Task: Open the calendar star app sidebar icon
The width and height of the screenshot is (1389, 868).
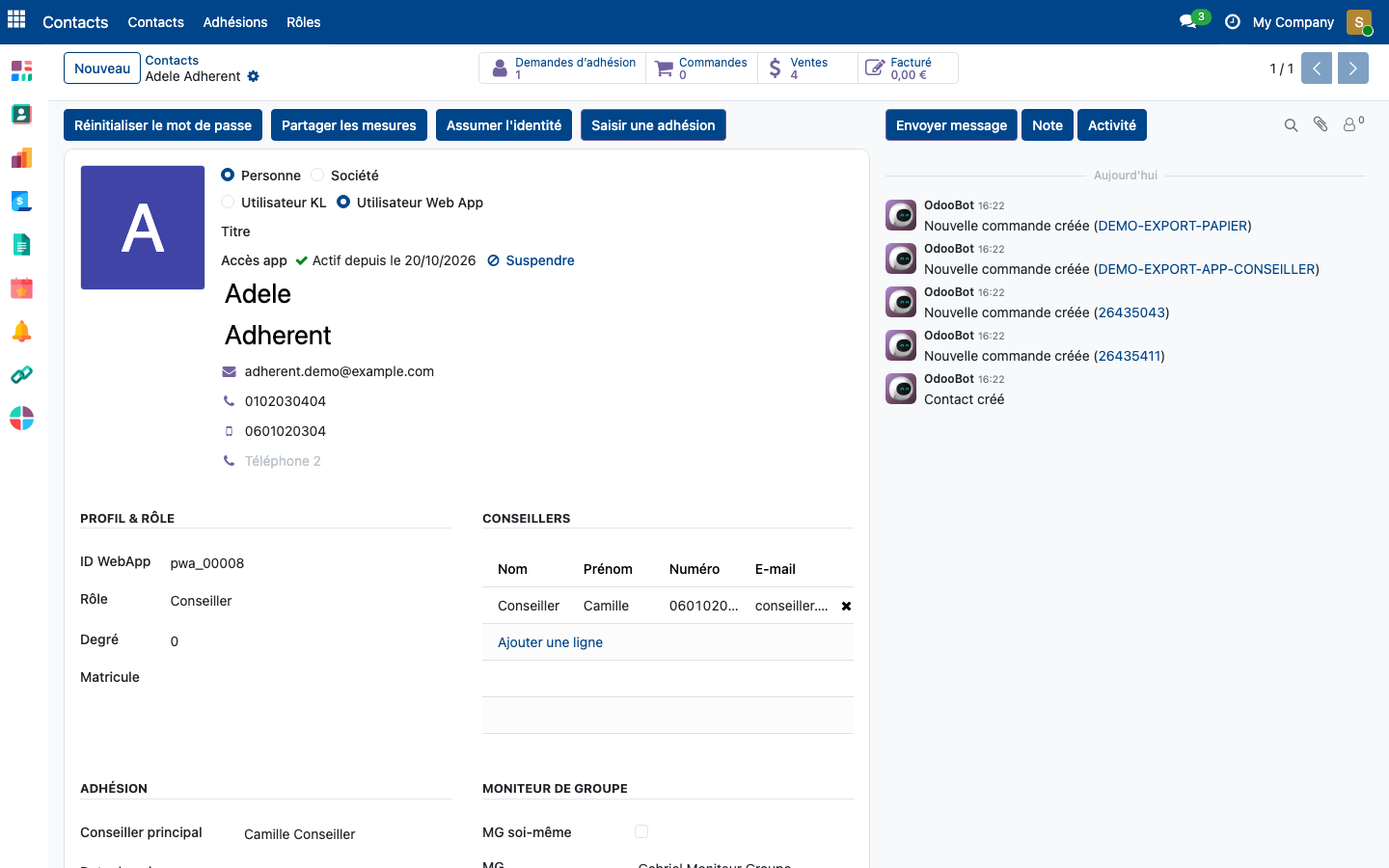Action: (21, 287)
